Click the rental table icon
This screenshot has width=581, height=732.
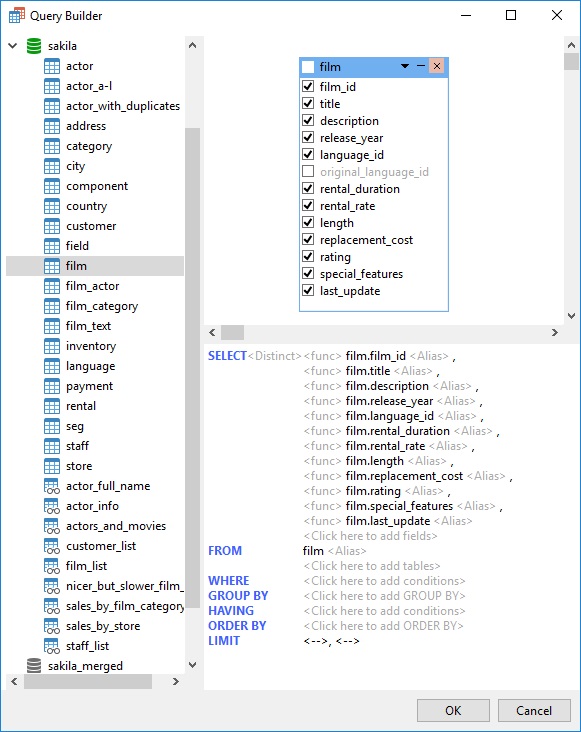(52, 406)
